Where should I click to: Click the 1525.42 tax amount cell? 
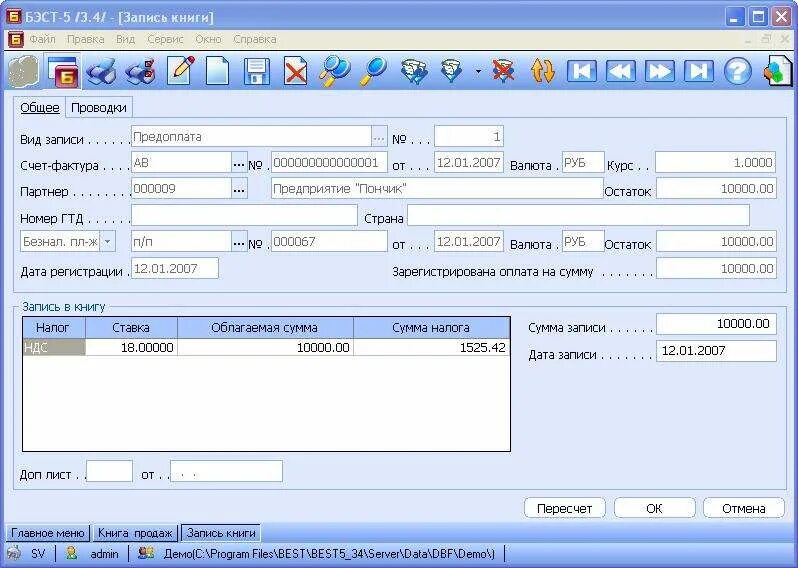click(x=432, y=348)
